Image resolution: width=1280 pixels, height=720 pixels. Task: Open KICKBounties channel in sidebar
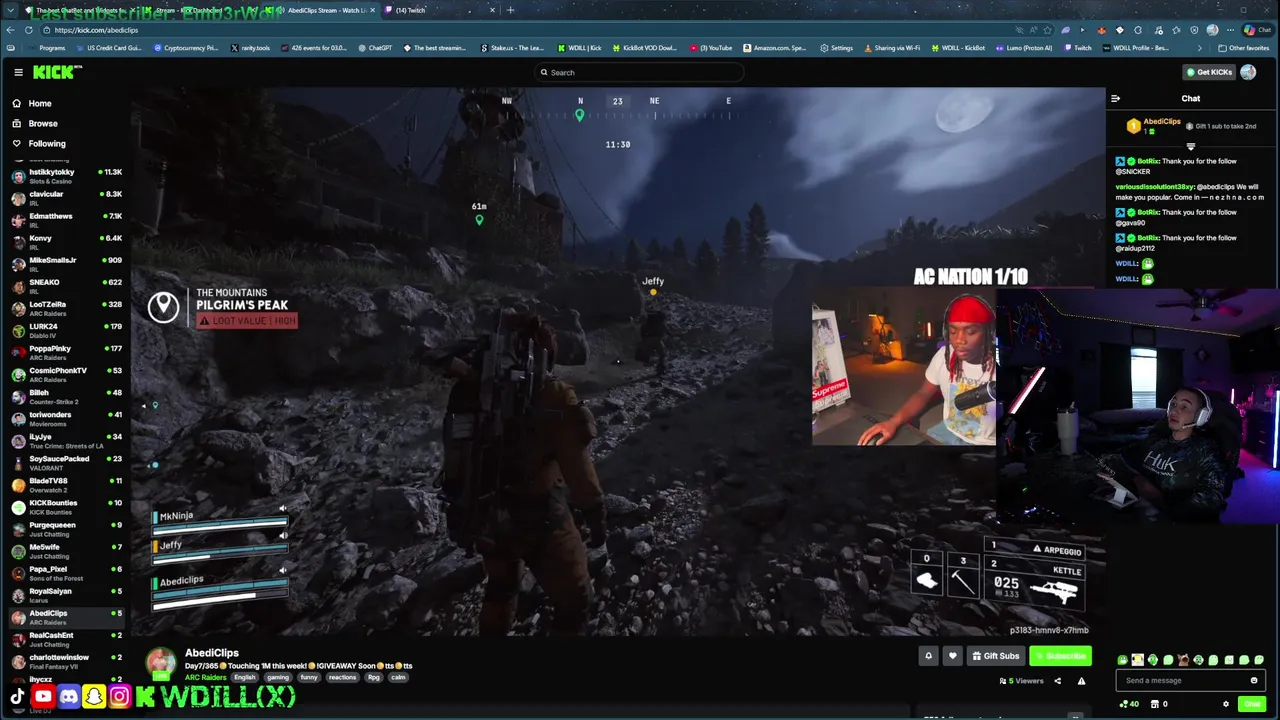coord(65,506)
